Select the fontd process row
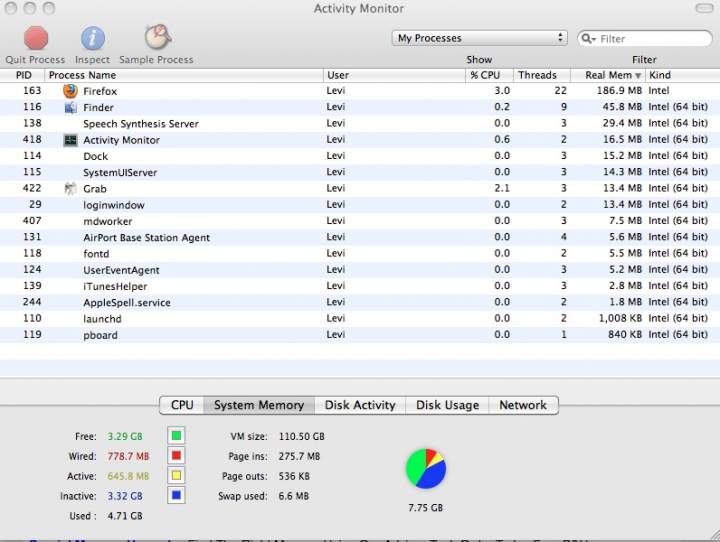 point(360,254)
